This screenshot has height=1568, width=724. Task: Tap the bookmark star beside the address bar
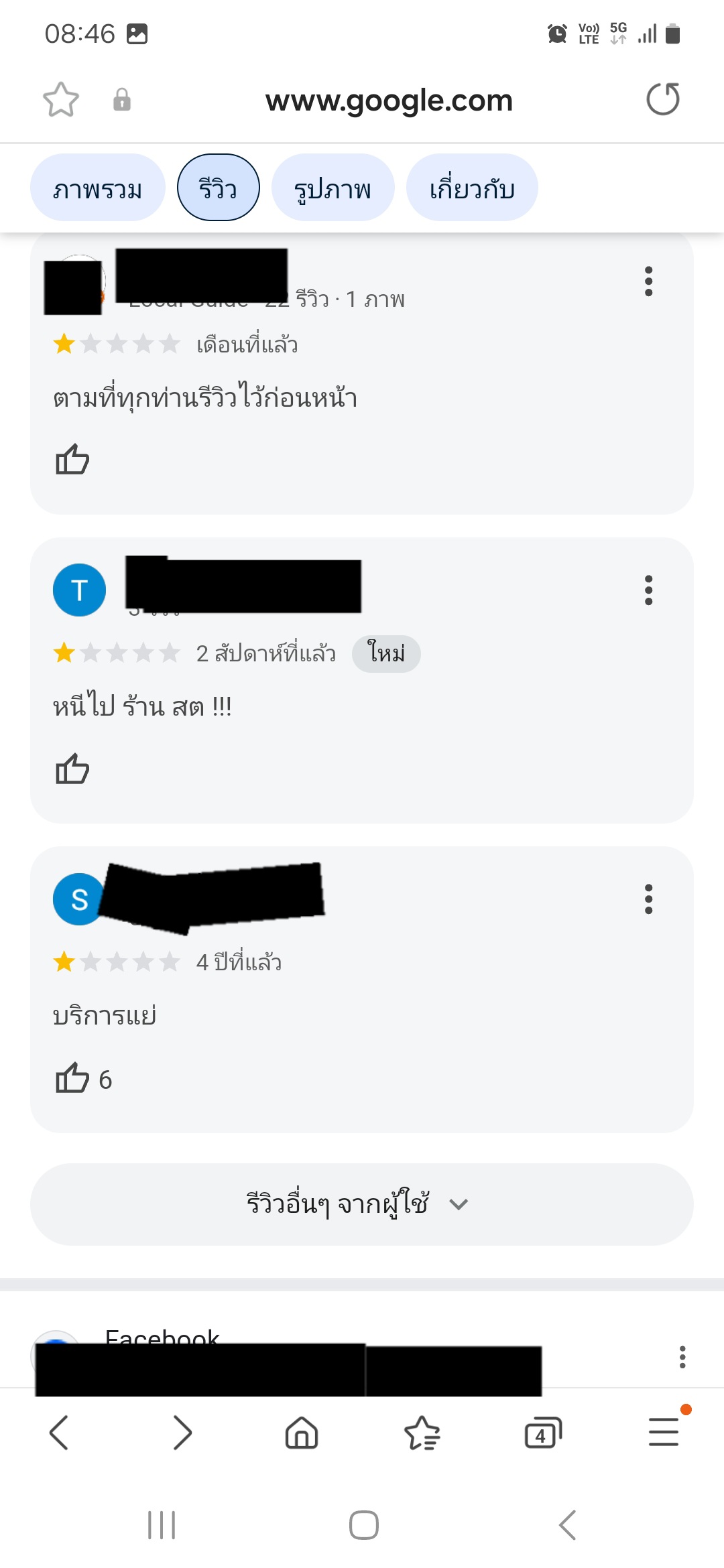(x=61, y=100)
